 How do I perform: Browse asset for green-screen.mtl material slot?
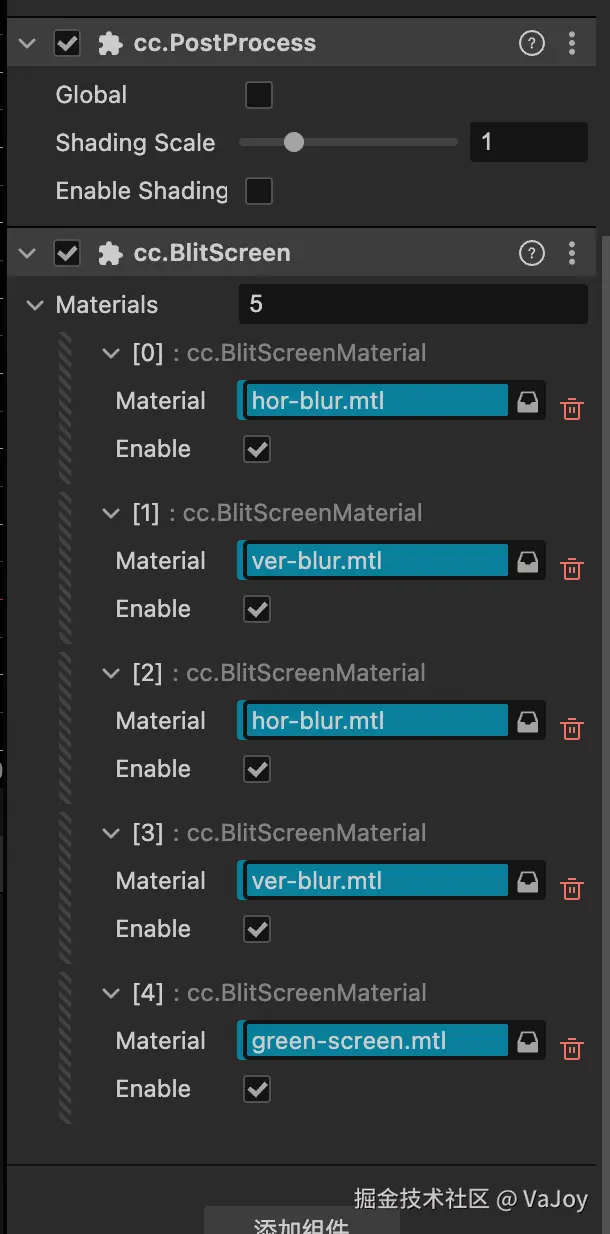tap(527, 1042)
